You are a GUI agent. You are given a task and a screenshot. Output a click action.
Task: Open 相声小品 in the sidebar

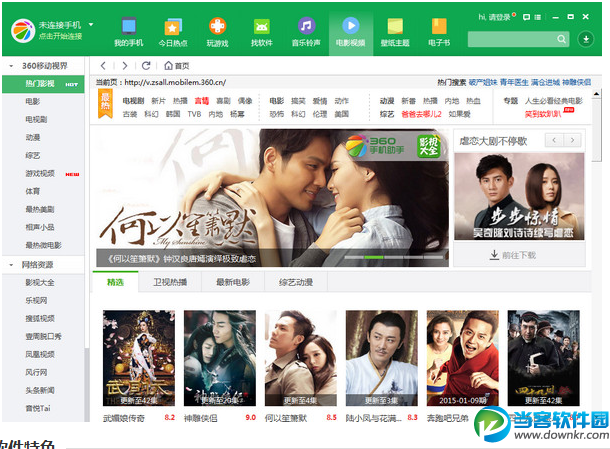point(40,227)
